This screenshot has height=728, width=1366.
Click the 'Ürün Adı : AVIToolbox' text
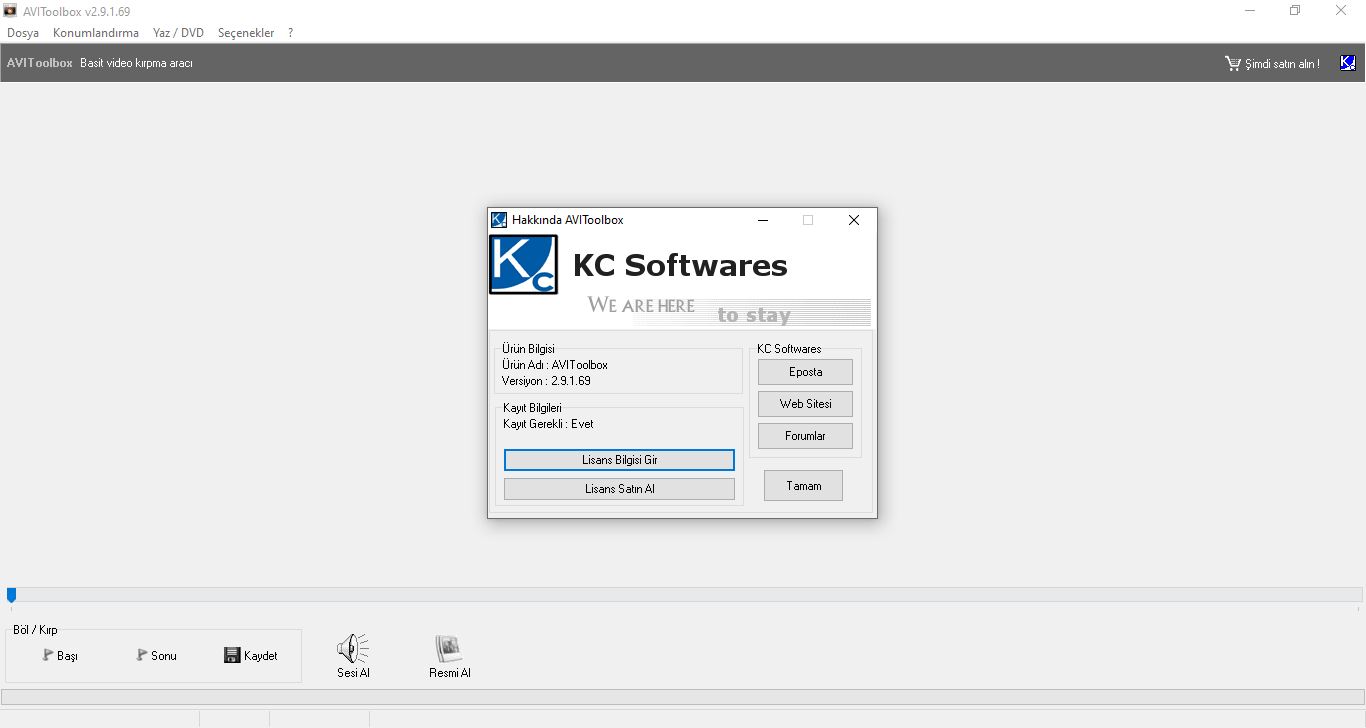pos(555,365)
